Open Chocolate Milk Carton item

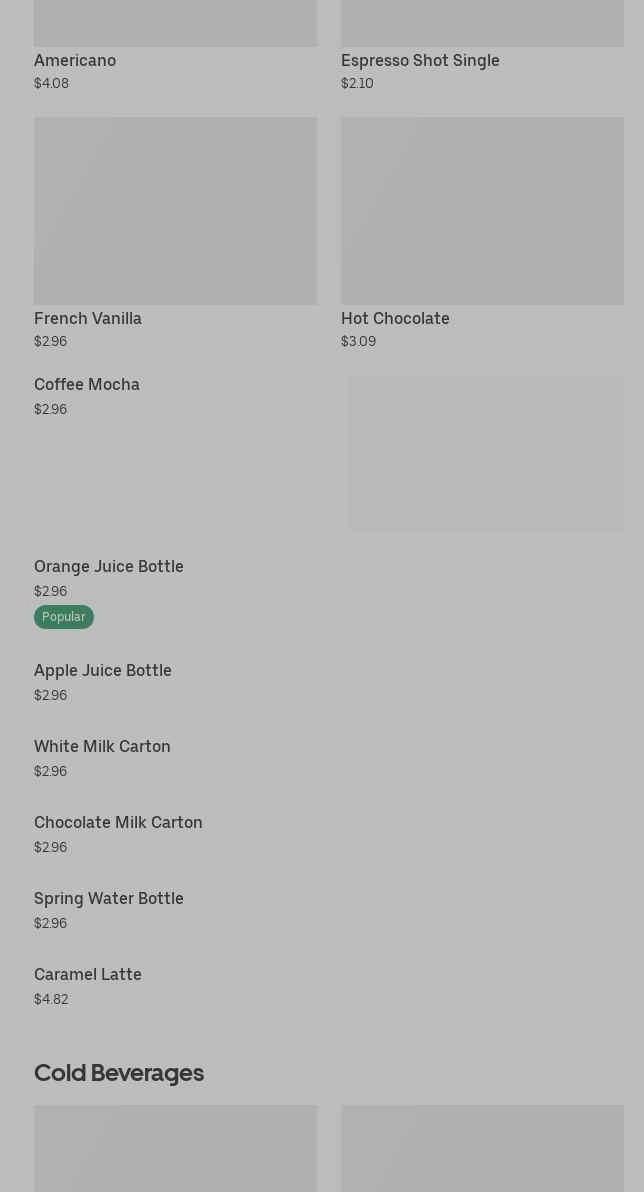(118, 823)
